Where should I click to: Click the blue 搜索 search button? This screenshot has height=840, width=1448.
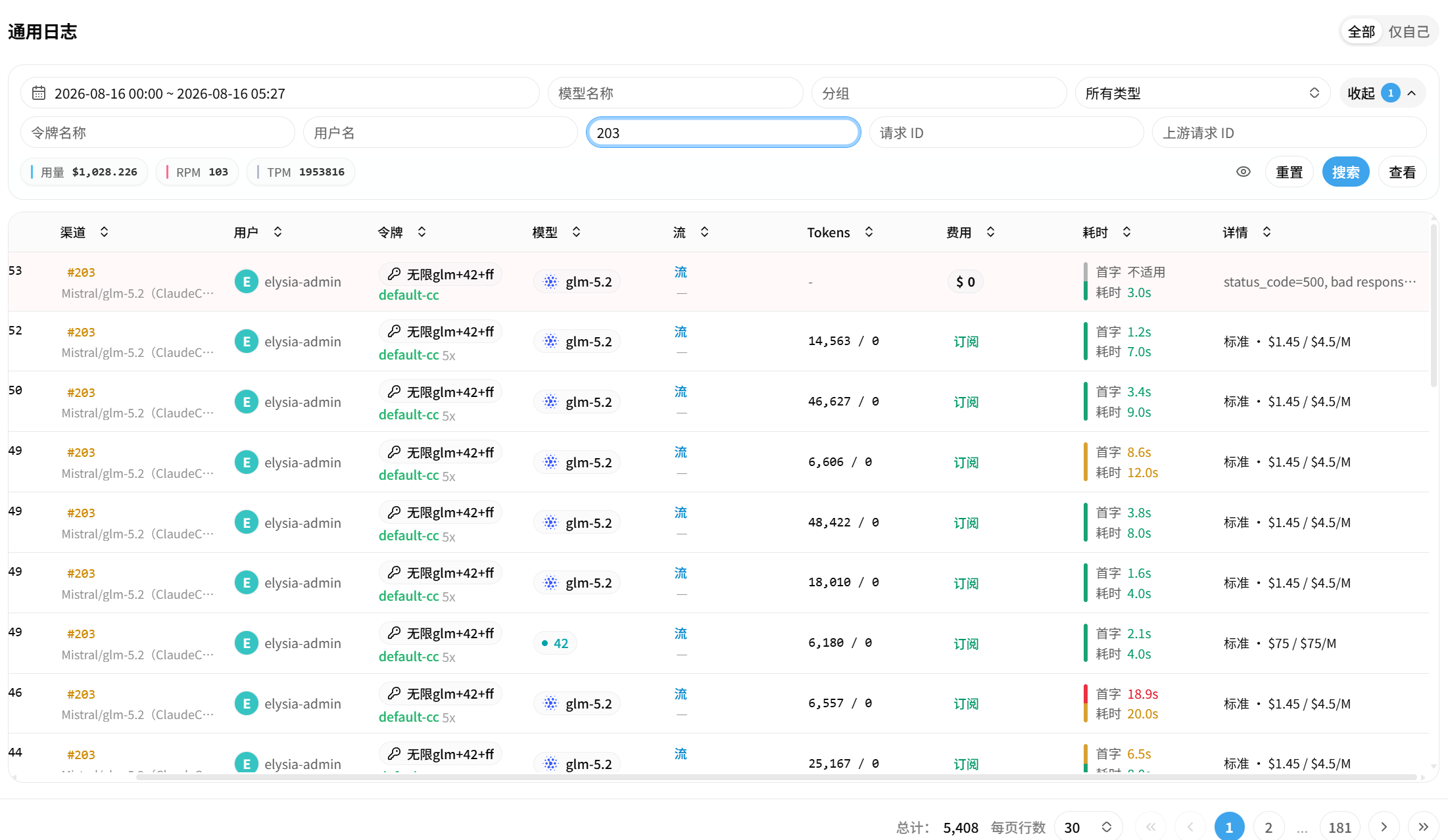click(x=1345, y=172)
